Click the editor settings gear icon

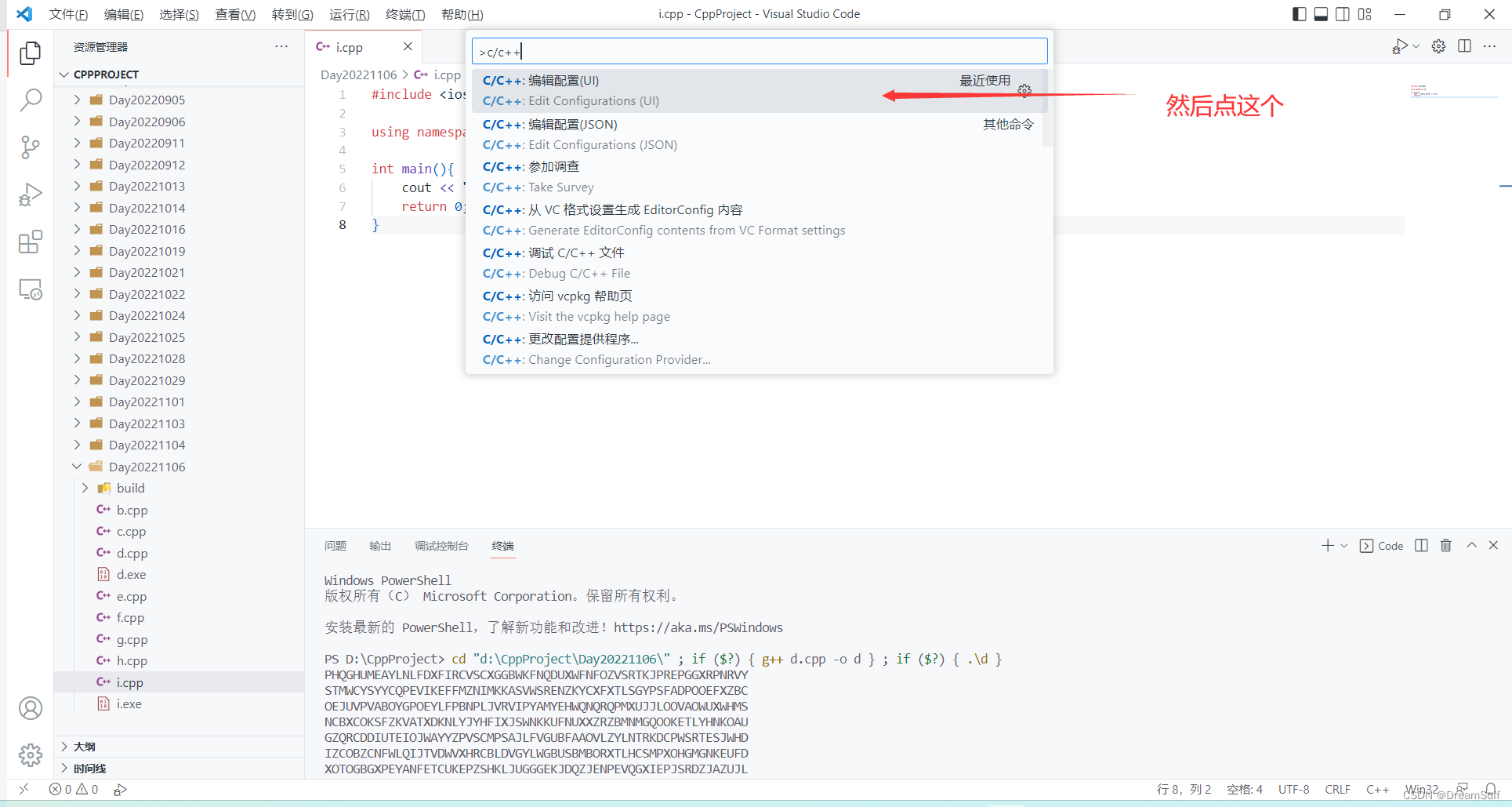click(x=1438, y=47)
